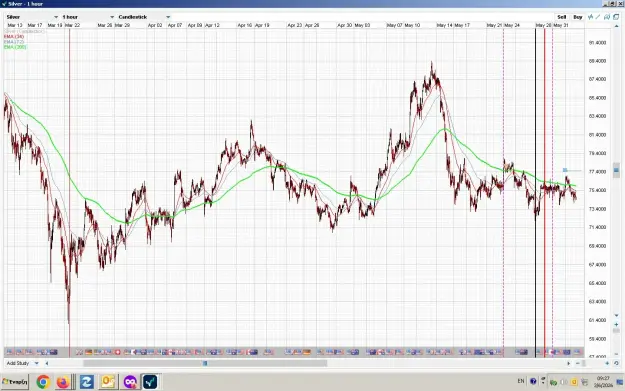
Task: Click the horizontal zoom out minus icon
Action: (578, 363)
